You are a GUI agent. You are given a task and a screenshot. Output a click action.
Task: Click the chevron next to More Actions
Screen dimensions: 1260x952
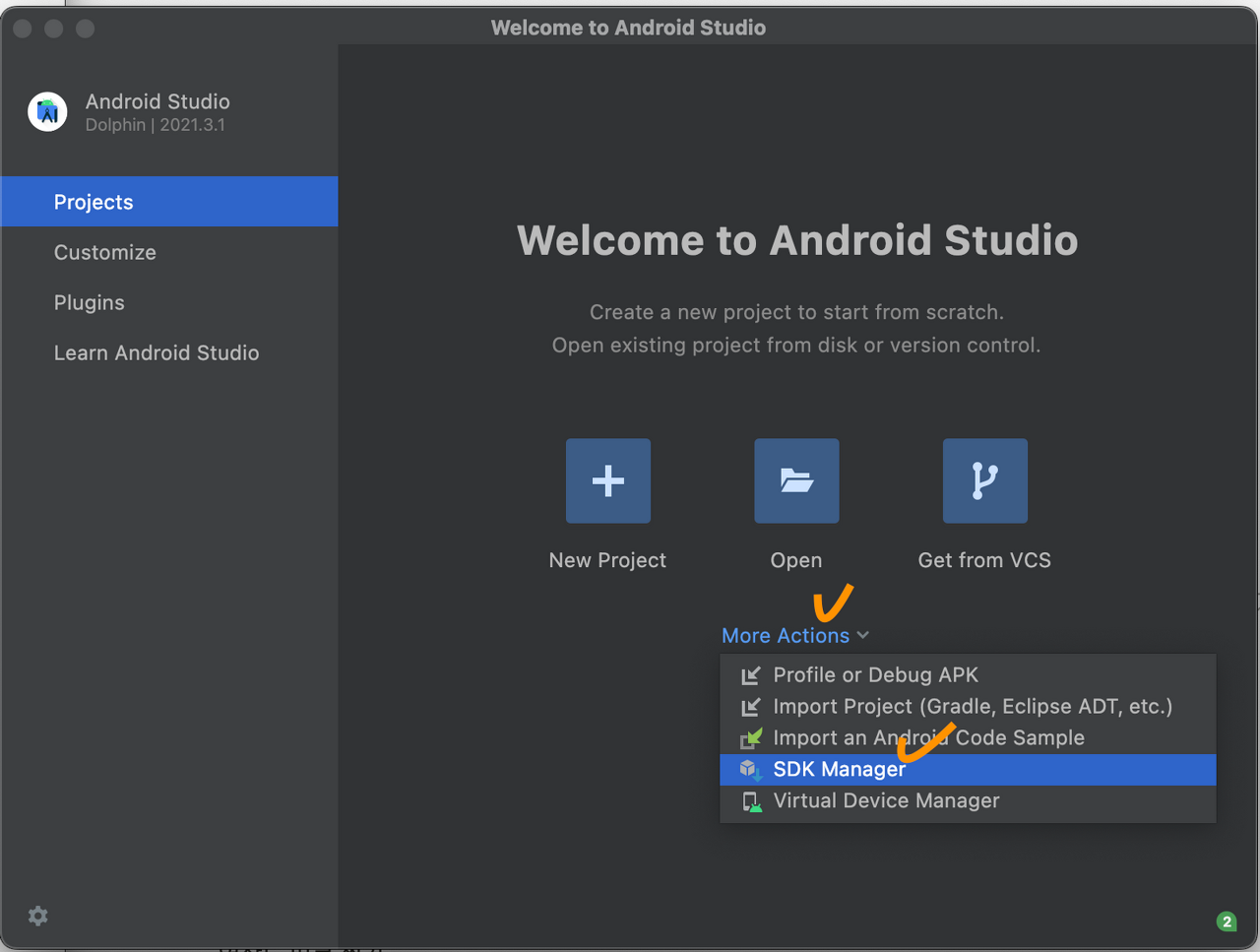[863, 636]
